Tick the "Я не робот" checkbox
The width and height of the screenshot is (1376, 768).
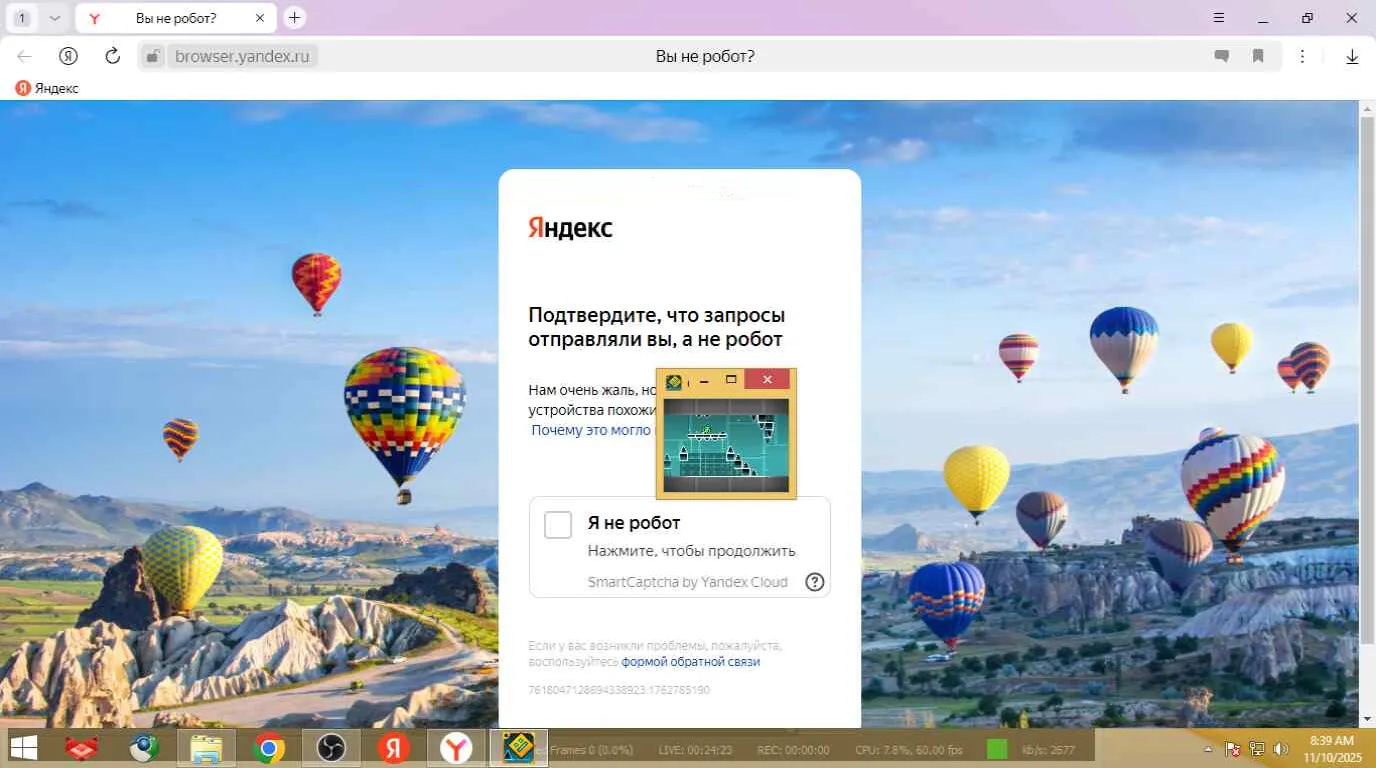558,525
